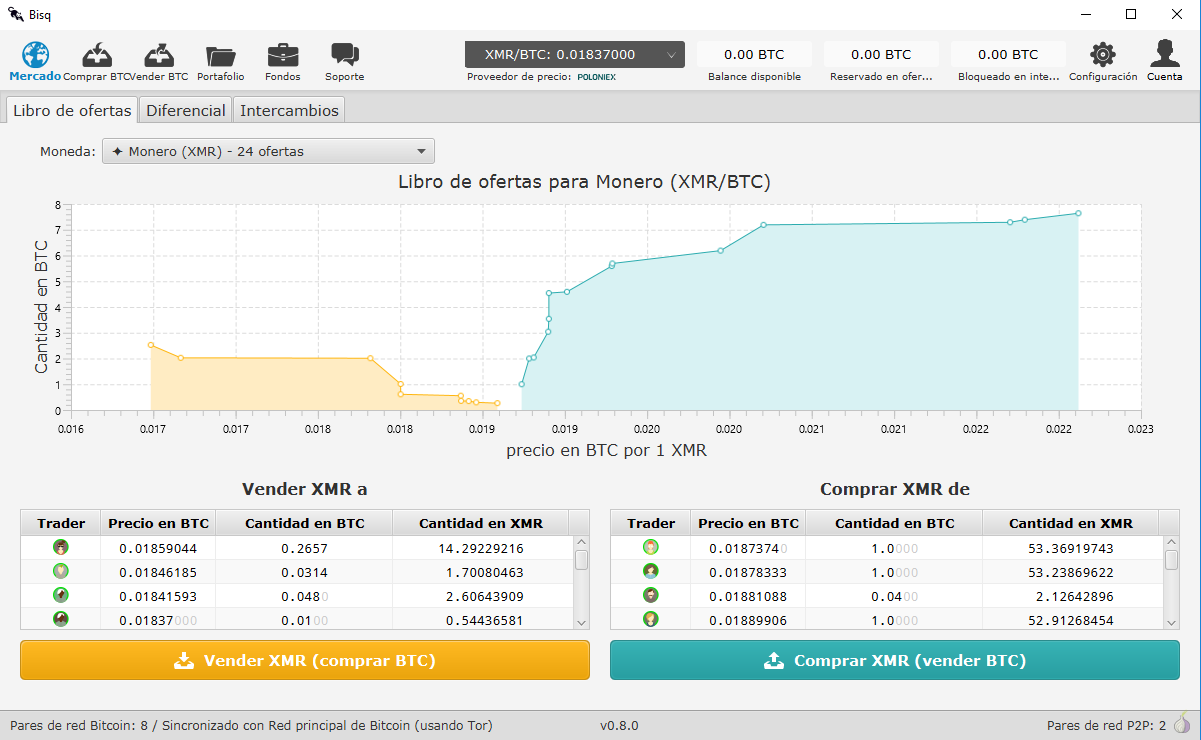Open the Fondos briefcase icon
Screen dimensions: 1201x740
click(x=282, y=55)
